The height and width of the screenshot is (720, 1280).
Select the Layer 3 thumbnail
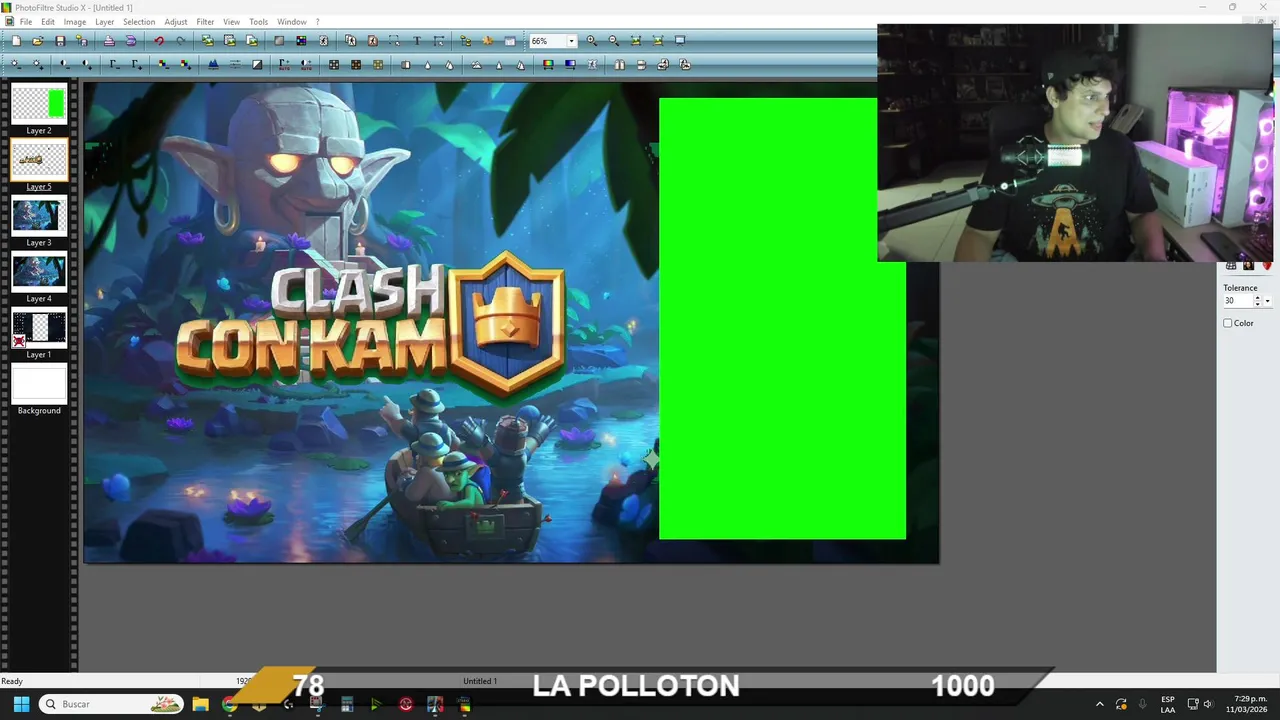pos(39,217)
